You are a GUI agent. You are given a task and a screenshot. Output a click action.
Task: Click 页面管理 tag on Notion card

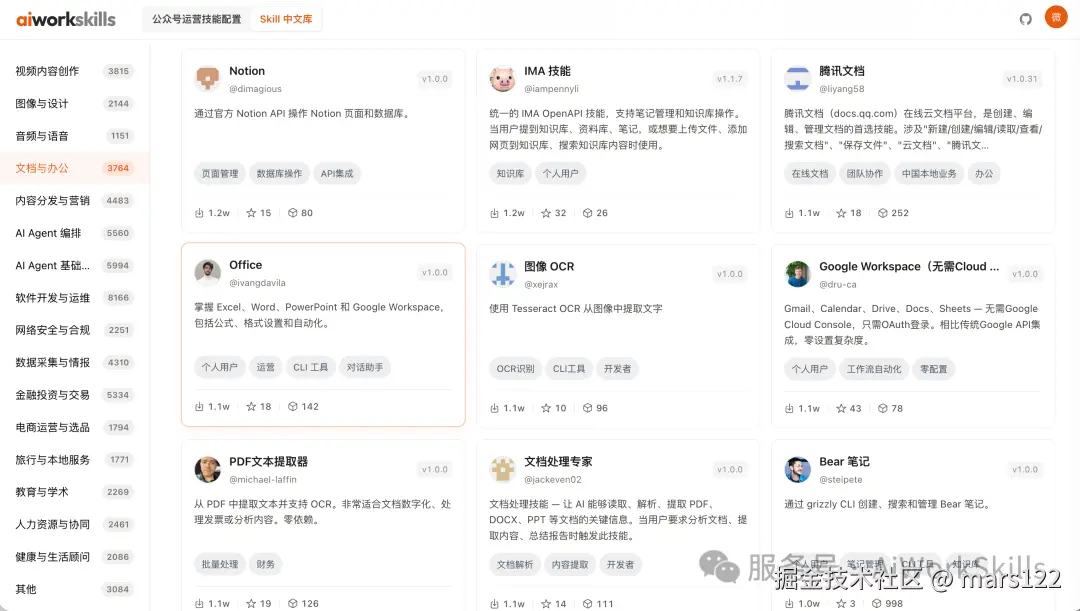(x=220, y=174)
